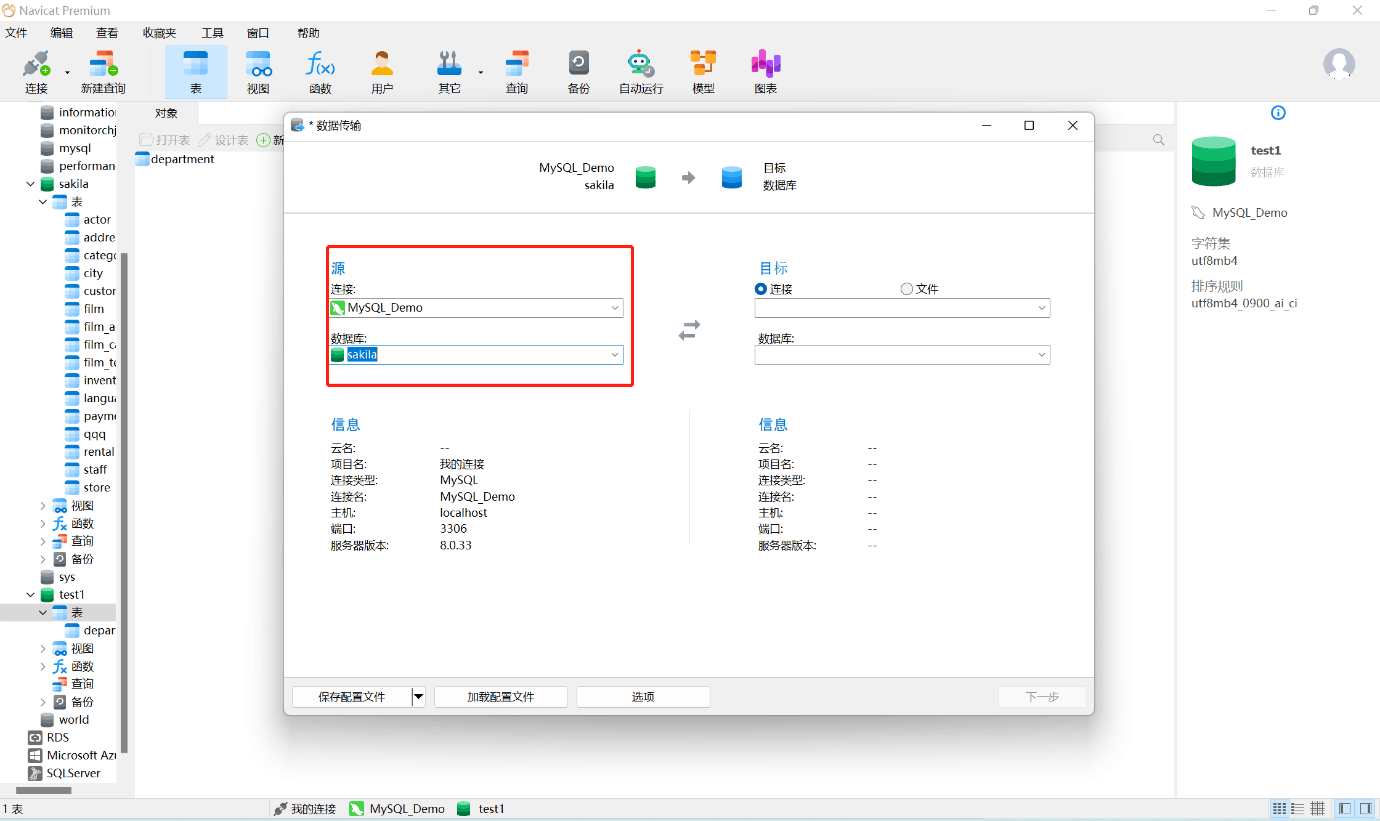This screenshot has height=821, width=1380.
Task: Click the 选项 button
Action: coord(643,697)
